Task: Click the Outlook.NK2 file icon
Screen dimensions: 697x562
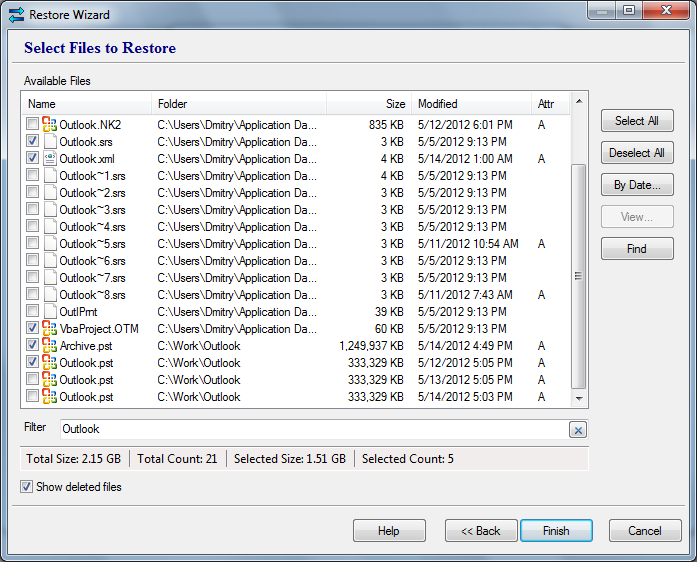Action: tap(49, 125)
